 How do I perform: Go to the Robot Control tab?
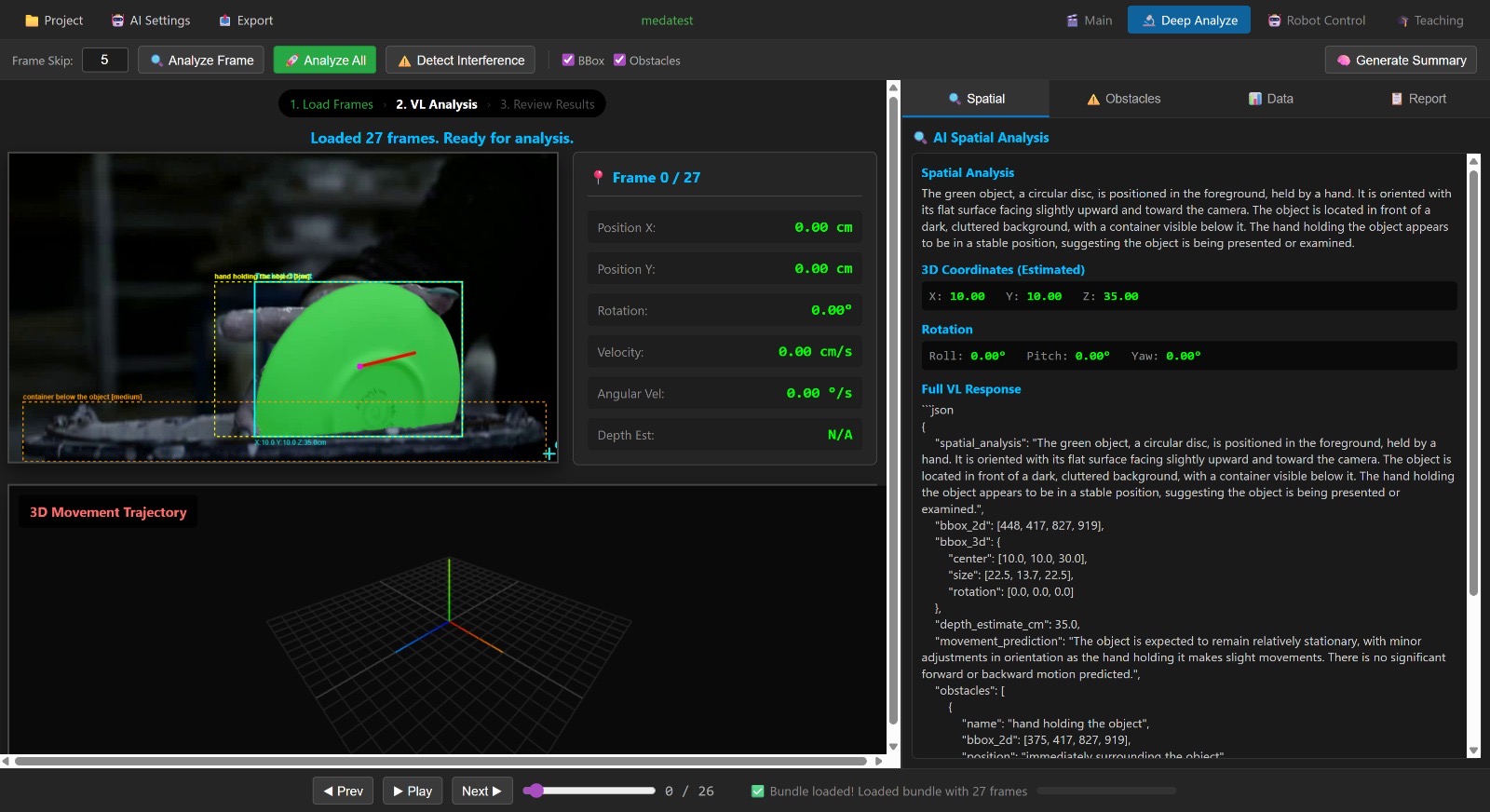(1317, 20)
